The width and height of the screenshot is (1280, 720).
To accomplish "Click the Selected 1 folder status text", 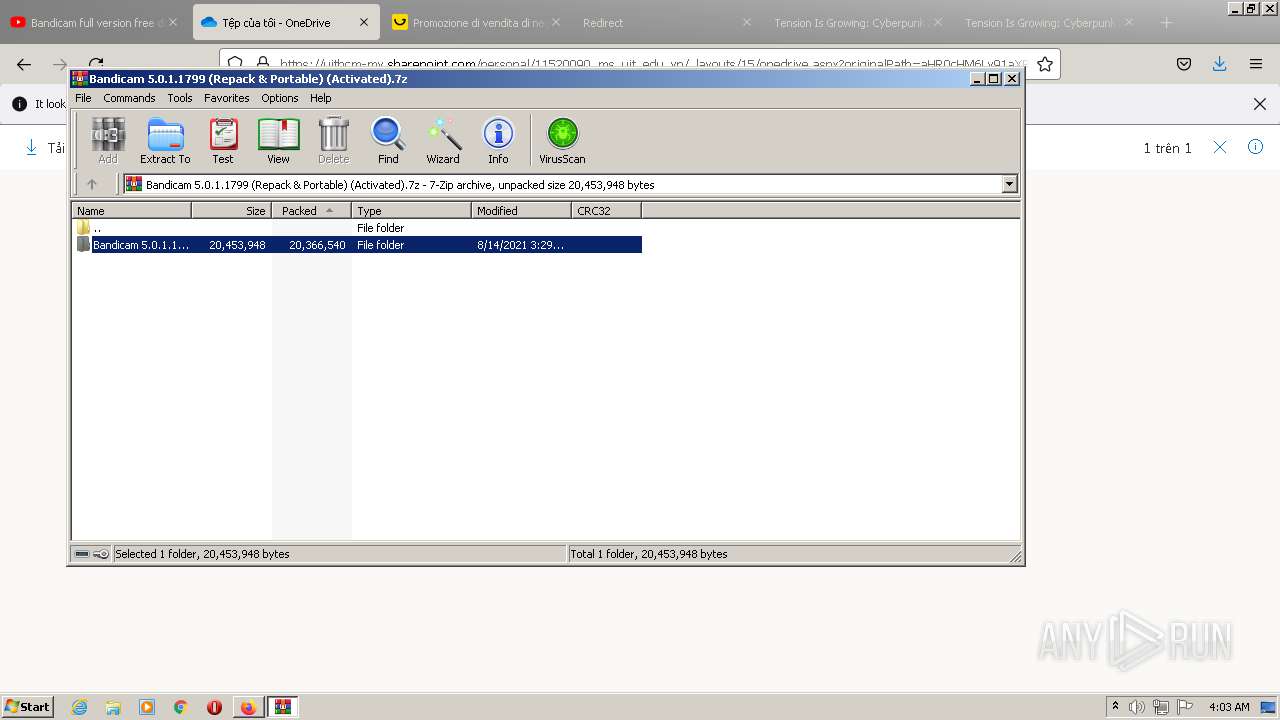I will (202, 554).
